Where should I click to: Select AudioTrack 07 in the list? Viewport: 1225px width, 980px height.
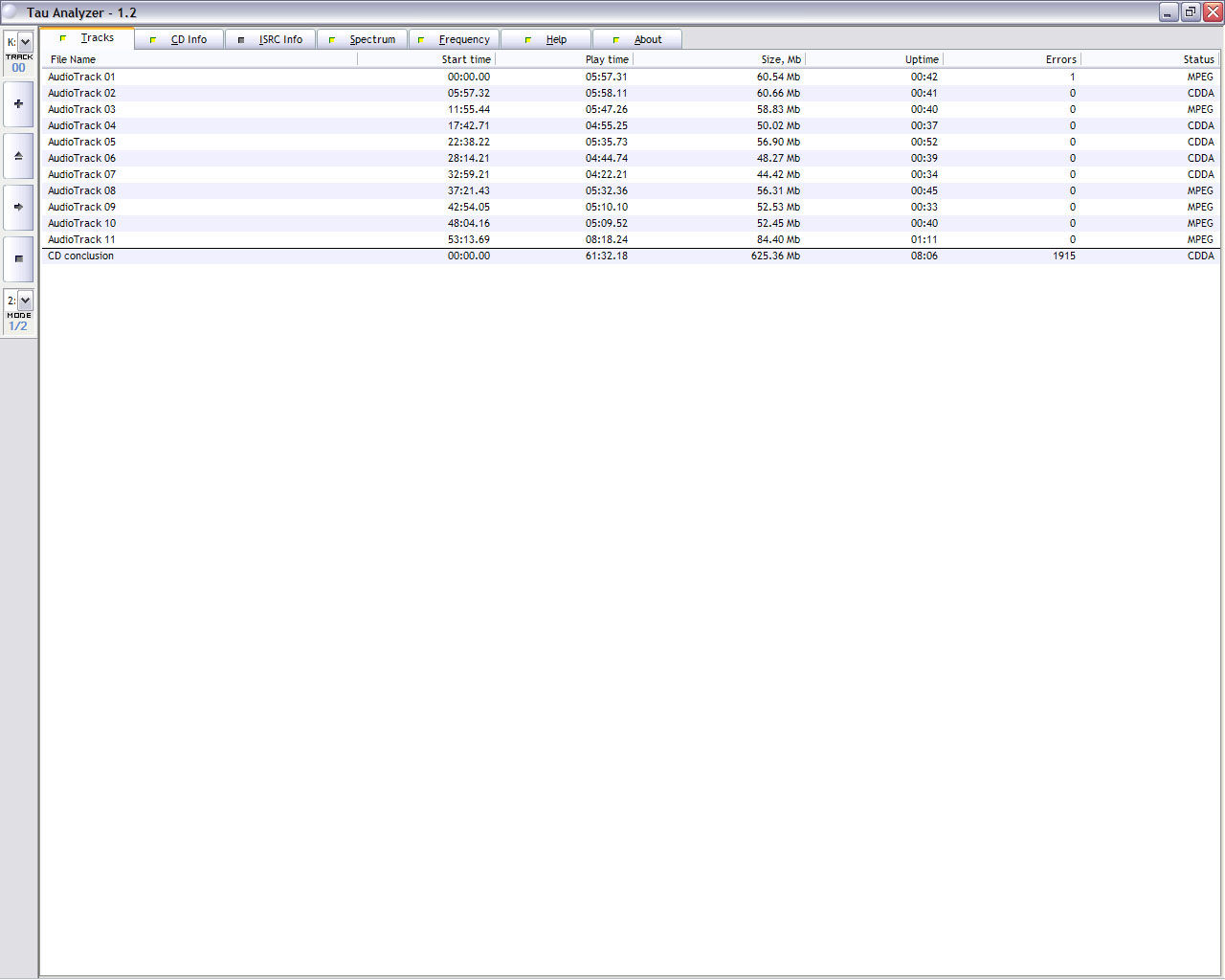81,174
